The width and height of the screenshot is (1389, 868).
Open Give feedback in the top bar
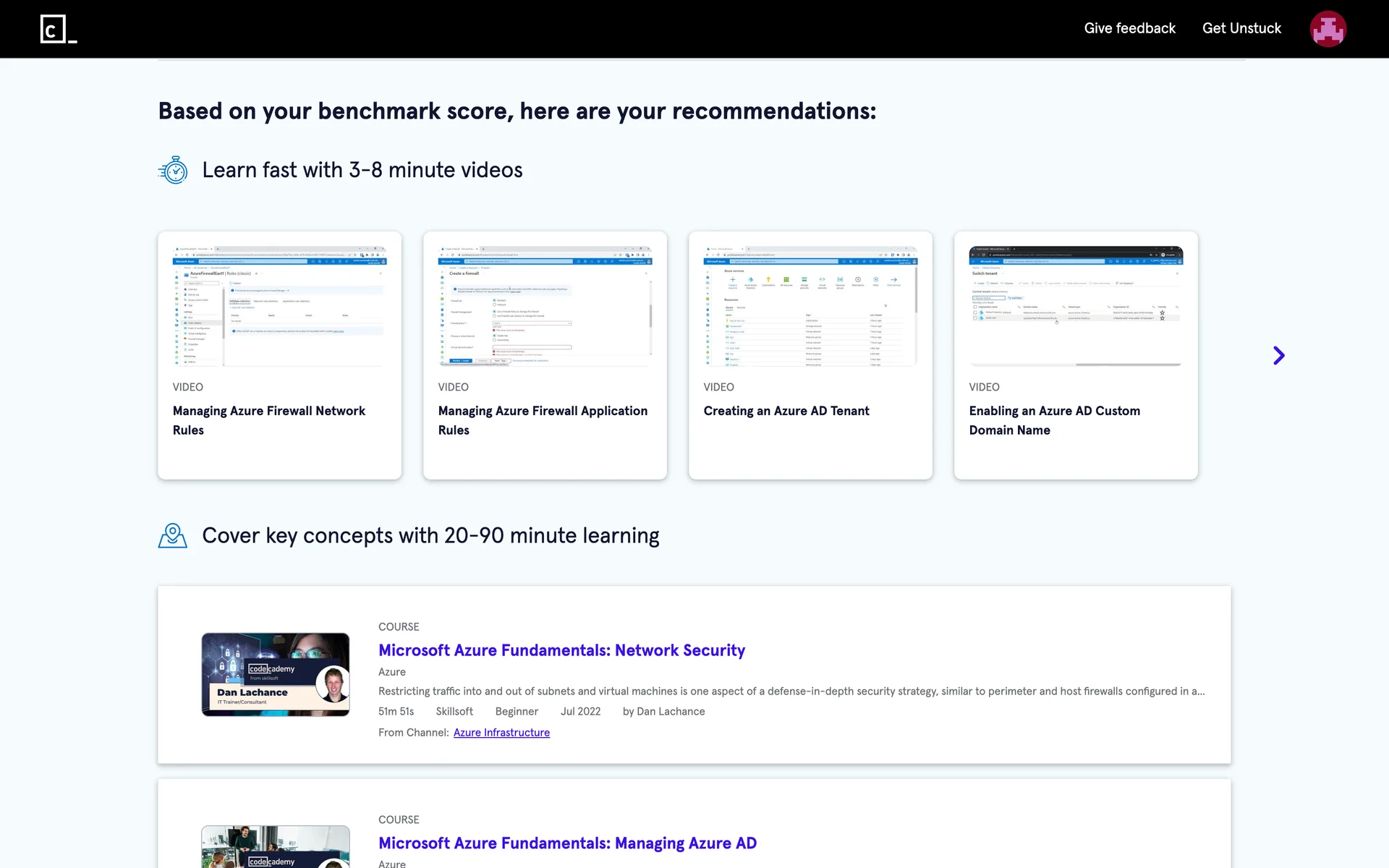click(x=1129, y=28)
